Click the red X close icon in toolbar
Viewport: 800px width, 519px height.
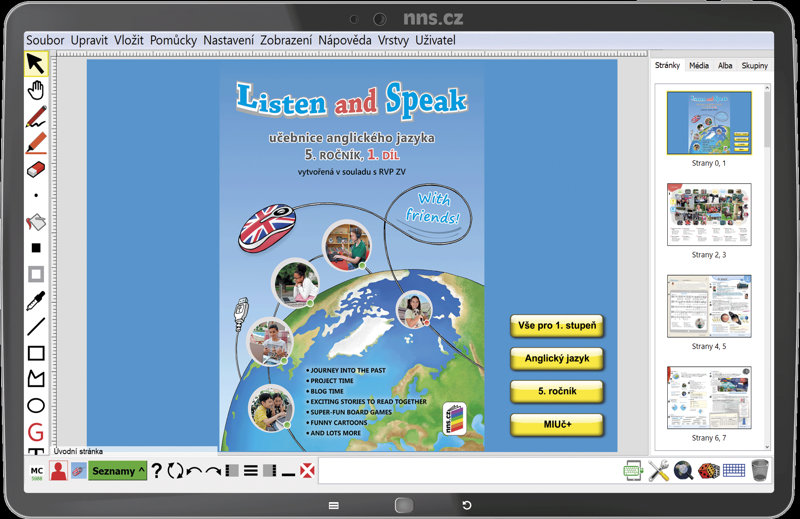pos(307,471)
